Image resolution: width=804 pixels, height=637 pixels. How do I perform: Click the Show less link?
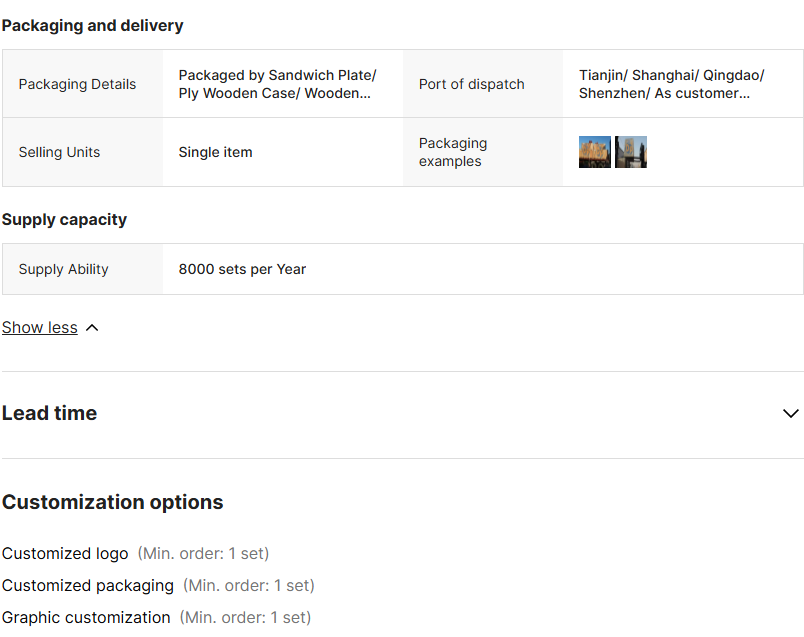[x=40, y=328]
